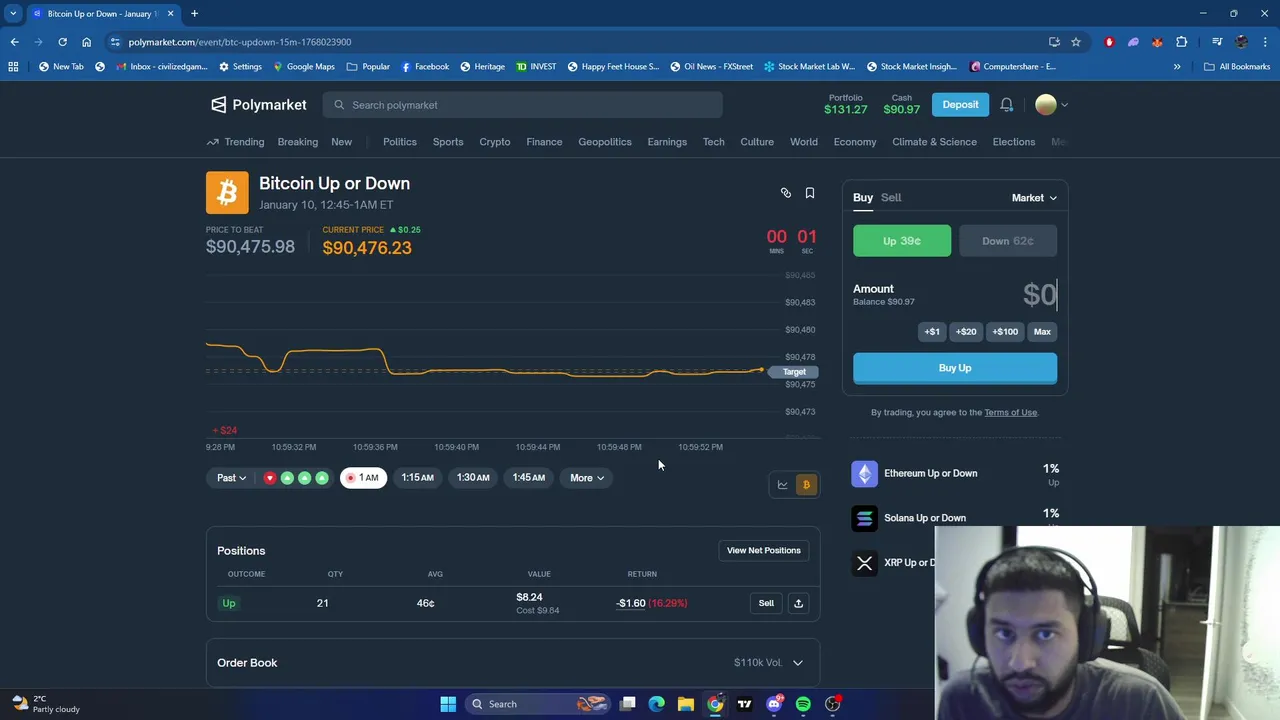Show the hidden bookmarks overflow chevron

[1177, 67]
